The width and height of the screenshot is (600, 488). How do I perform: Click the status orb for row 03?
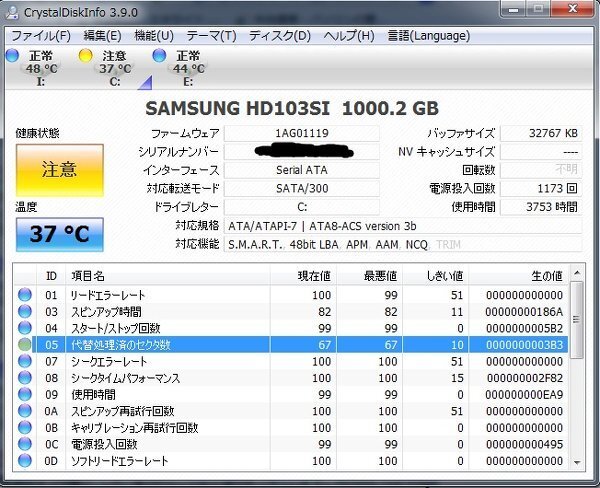point(25,311)
